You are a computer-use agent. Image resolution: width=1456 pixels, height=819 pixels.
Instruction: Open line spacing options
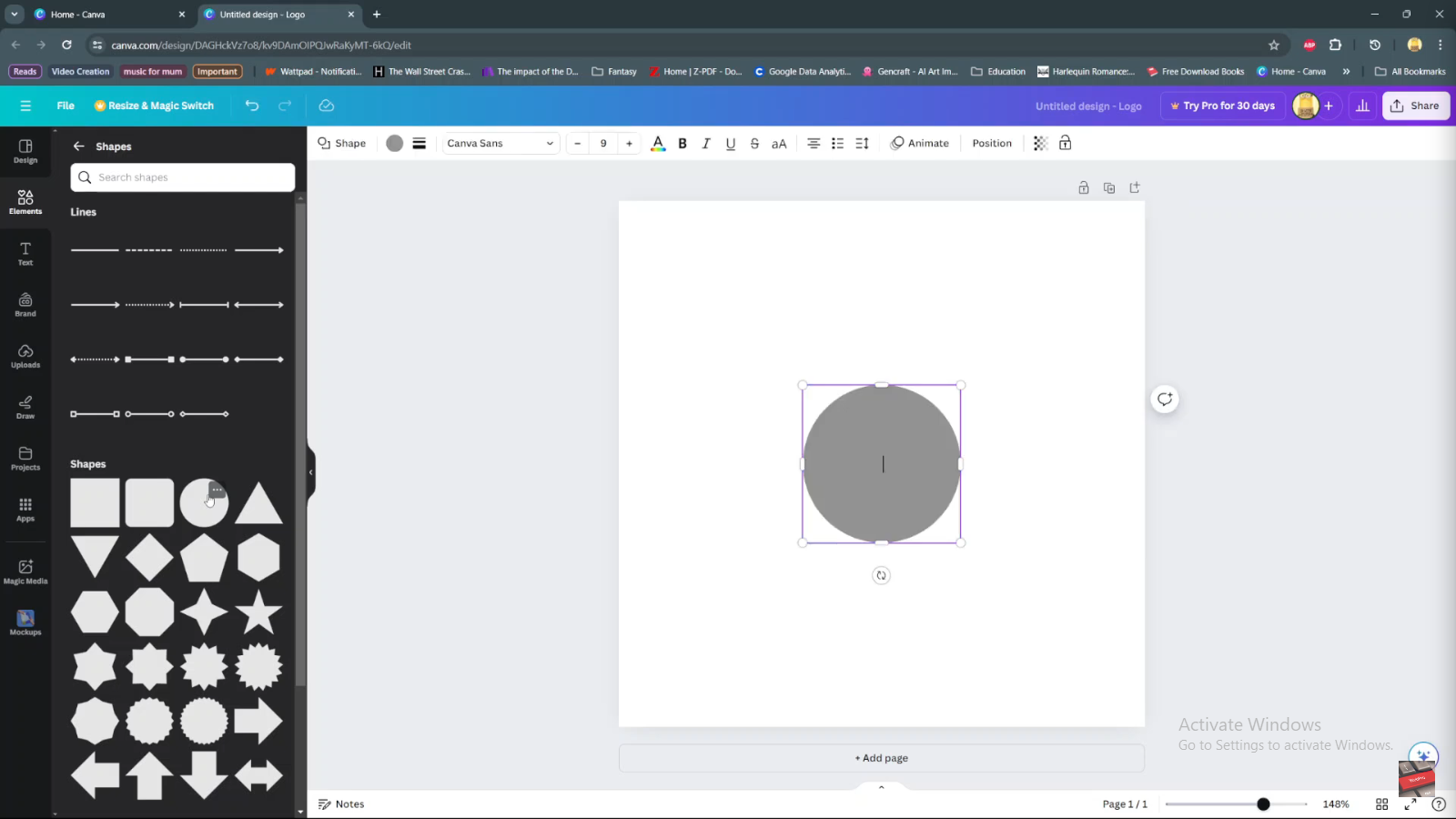tap(863, 143)
